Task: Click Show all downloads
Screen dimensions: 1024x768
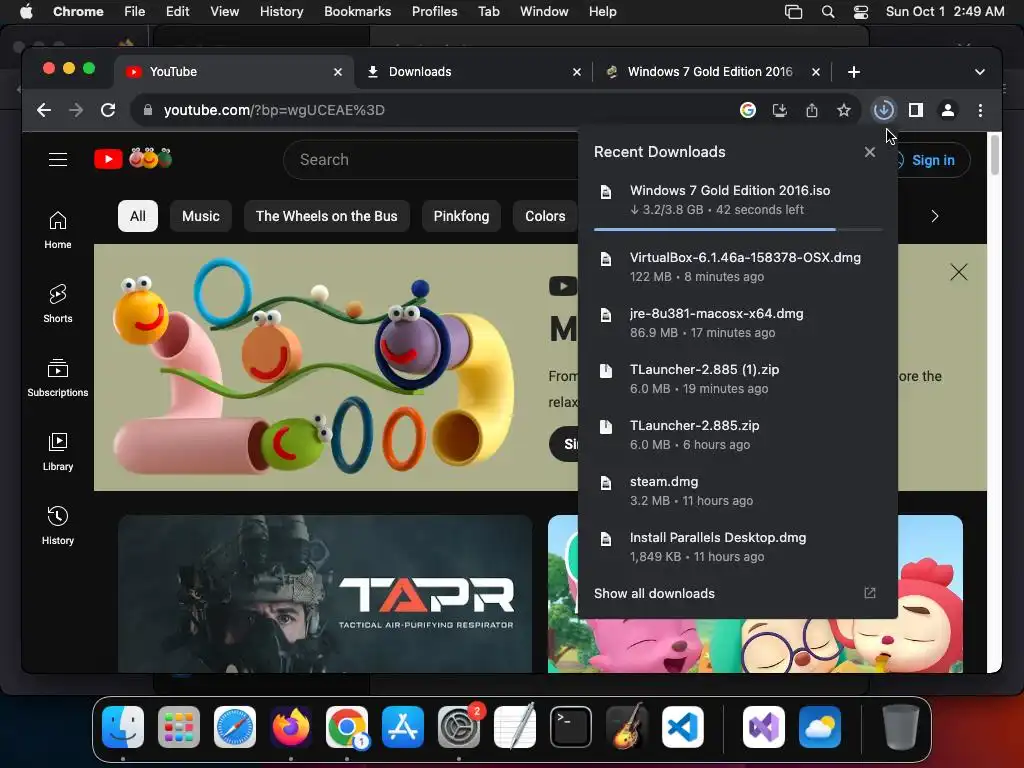Action: pos(654,594)
